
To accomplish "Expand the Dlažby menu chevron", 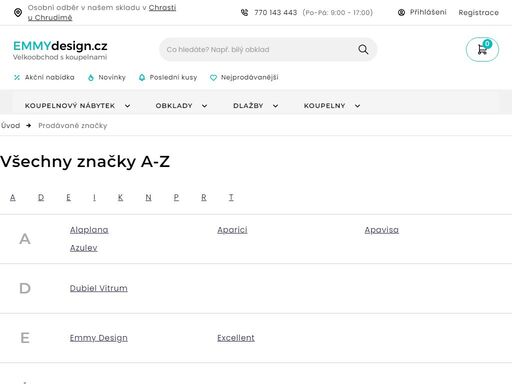I will (x=275, y=106).
